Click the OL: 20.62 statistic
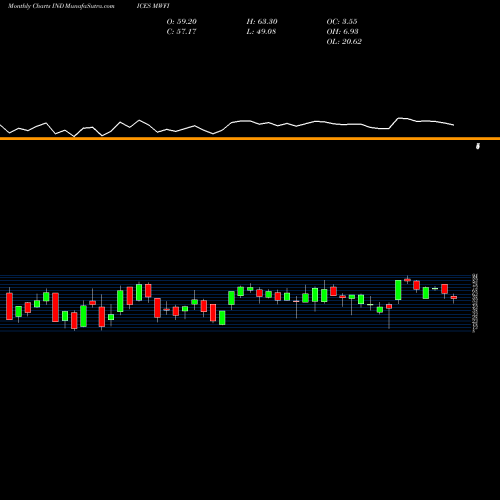Viewport: 500px width, 500px height. point(344,41)
